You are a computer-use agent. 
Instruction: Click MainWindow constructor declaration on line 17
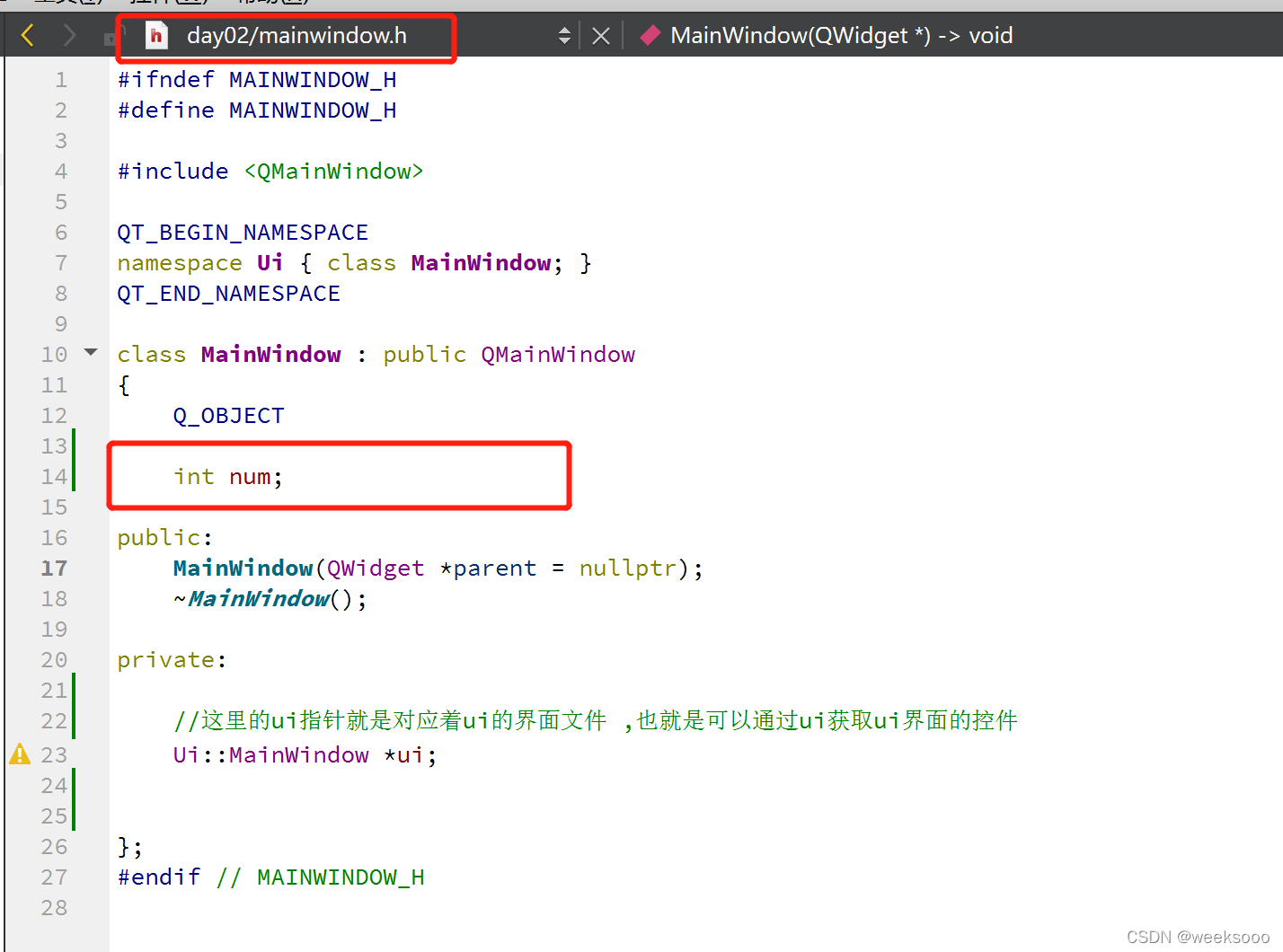click(x=438, y=569)
